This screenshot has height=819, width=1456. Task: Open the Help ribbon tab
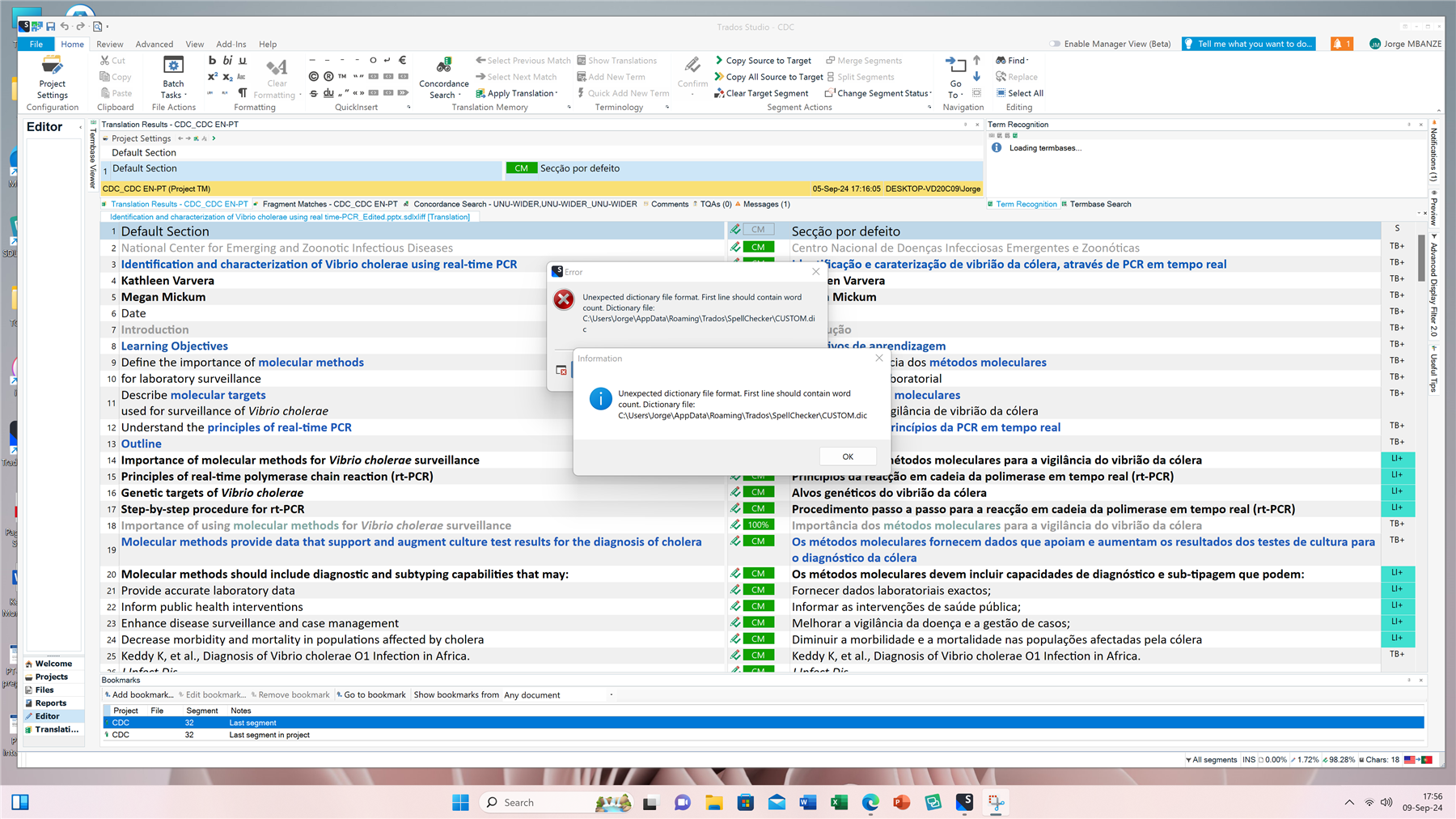[268, 44]
